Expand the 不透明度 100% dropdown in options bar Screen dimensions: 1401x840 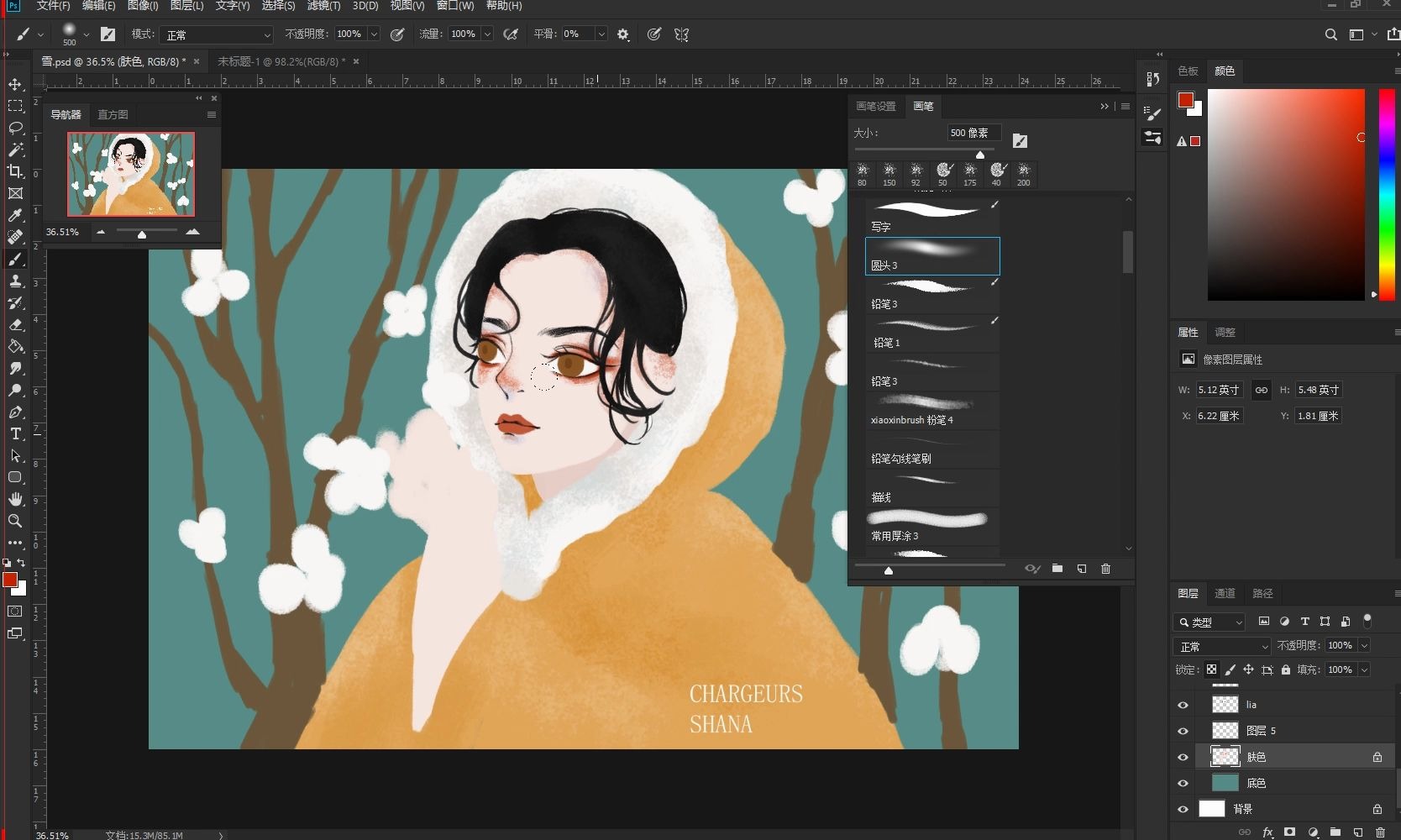(x=375, y=34)
